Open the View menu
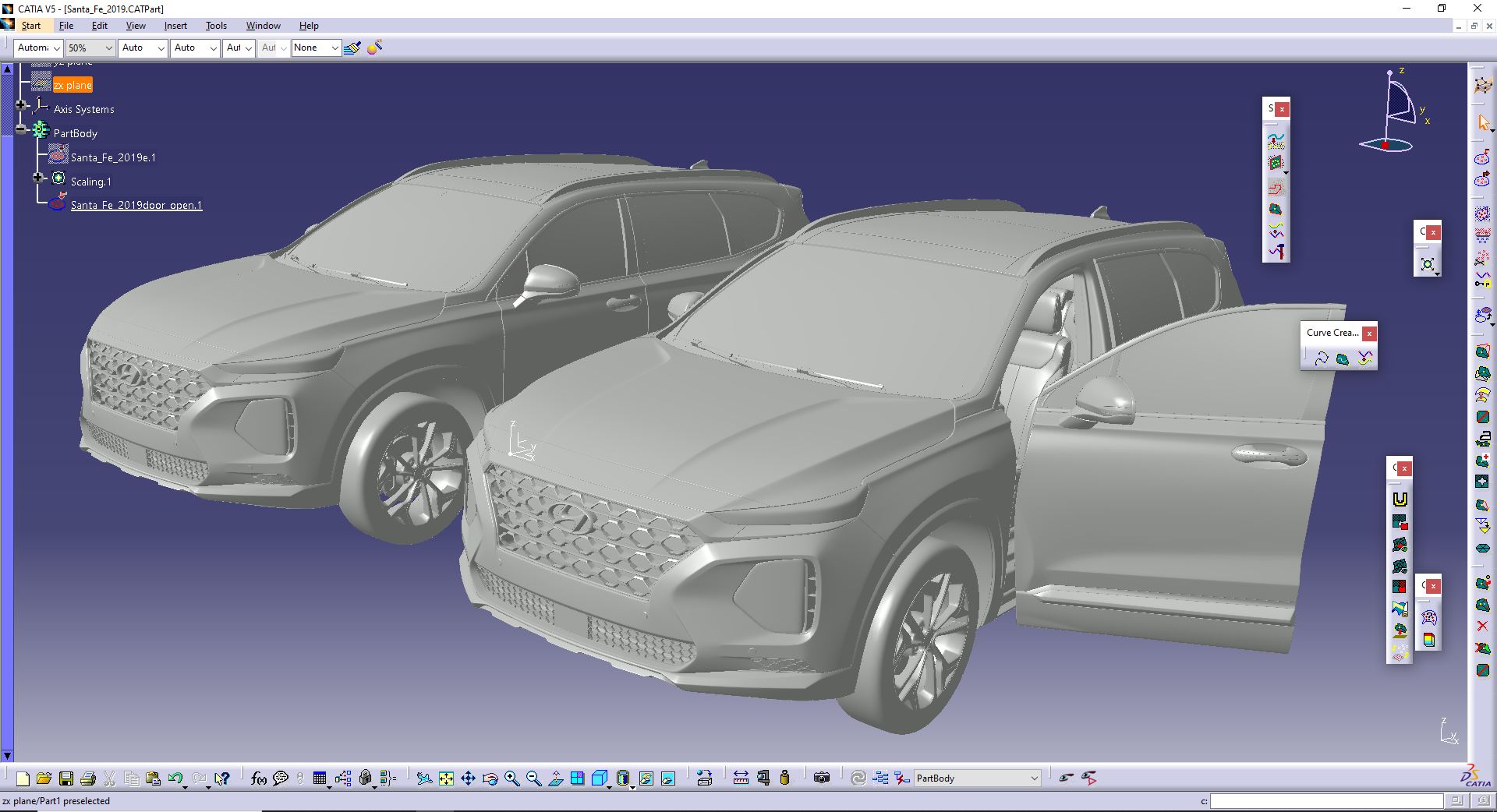The height and width of the screenshot is (812, 1497). tap(136, 26)
